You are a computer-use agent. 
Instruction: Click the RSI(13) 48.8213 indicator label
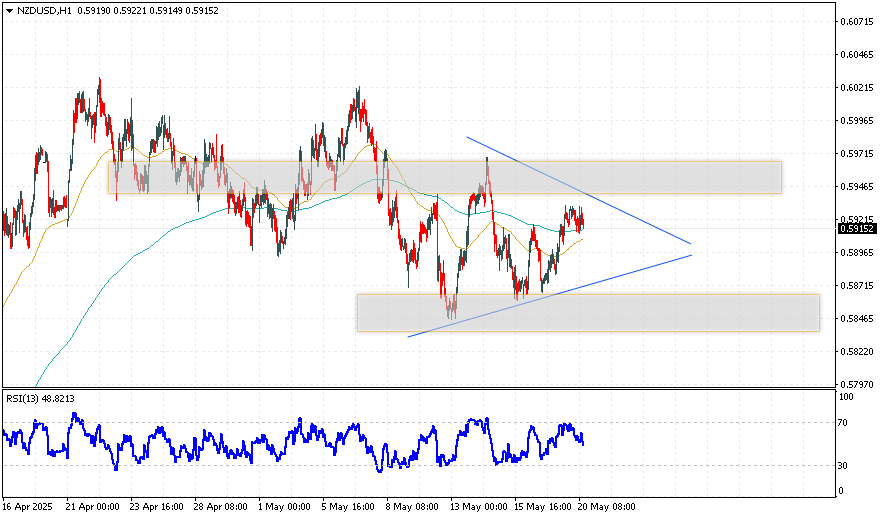click(x=40, y=398)
